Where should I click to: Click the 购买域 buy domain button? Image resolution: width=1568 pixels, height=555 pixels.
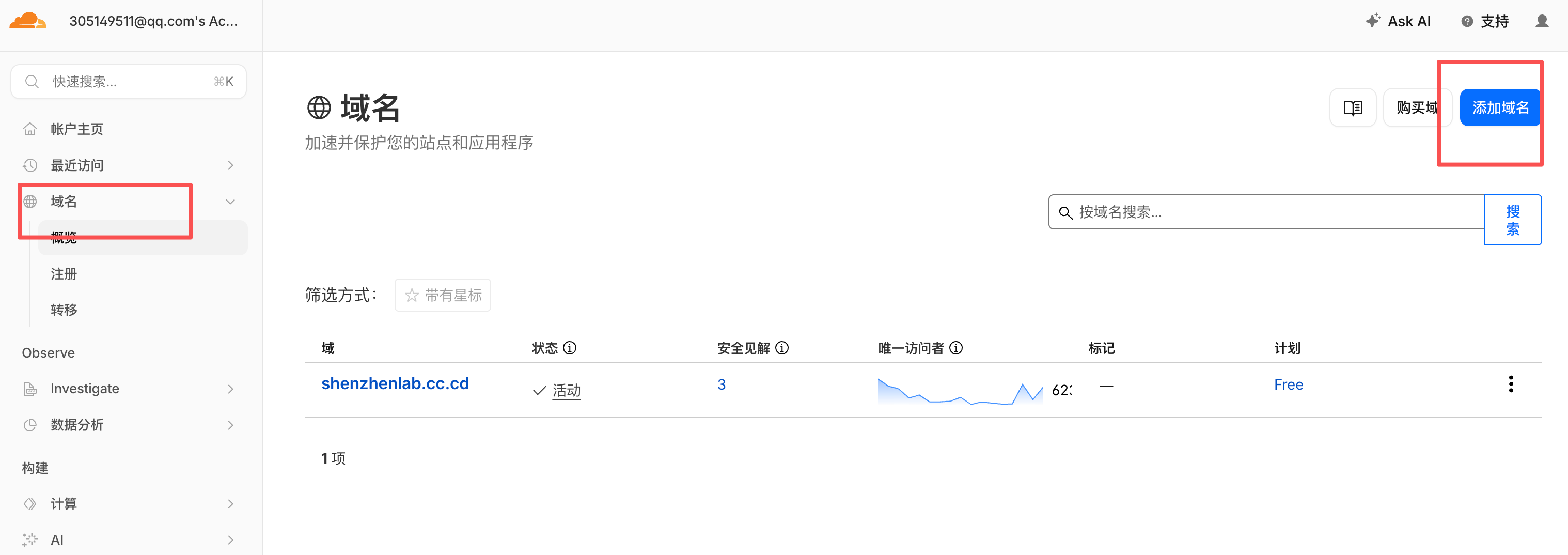pyautogui.click(x=1417, y=108)
